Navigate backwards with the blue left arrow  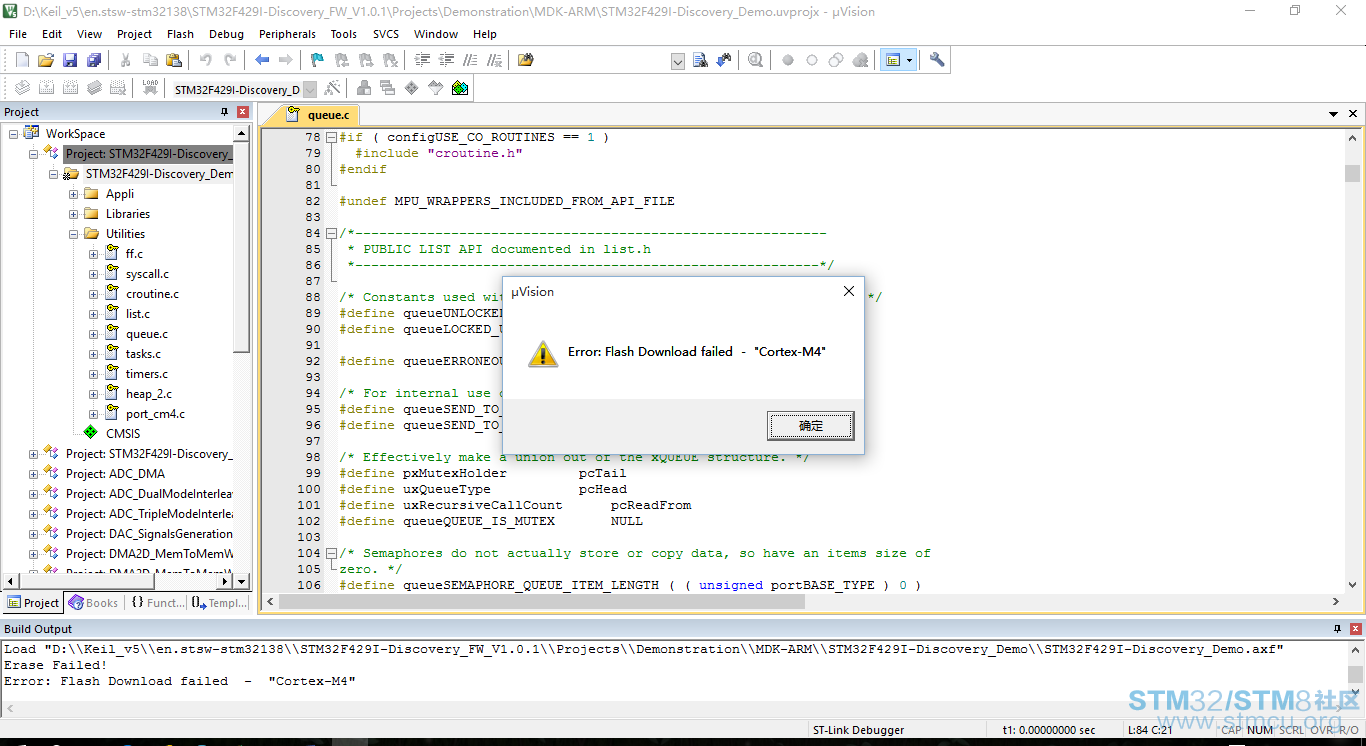coord(262,60)
